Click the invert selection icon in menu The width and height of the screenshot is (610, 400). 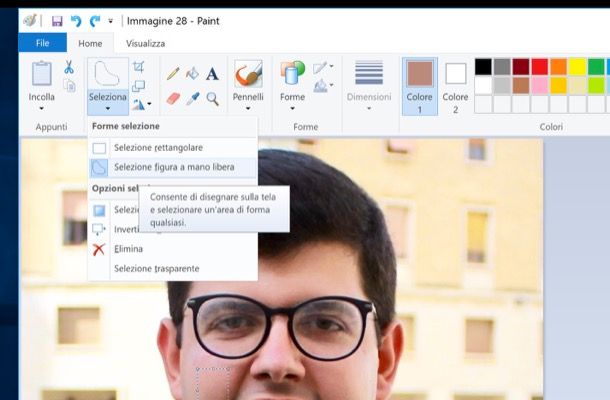click(99, 229)
